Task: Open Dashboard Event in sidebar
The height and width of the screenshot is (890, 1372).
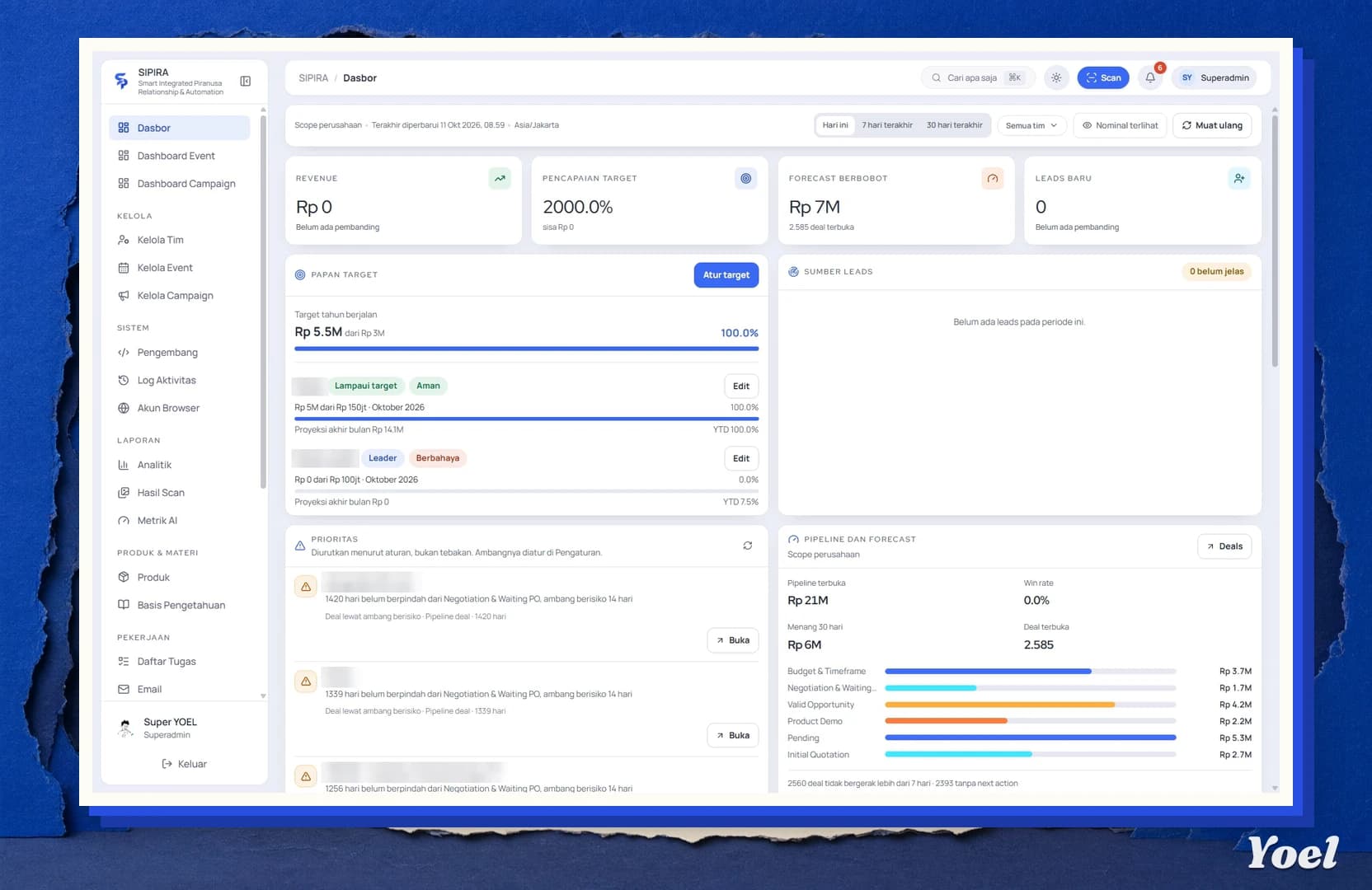Action: [x=179, y=156]
